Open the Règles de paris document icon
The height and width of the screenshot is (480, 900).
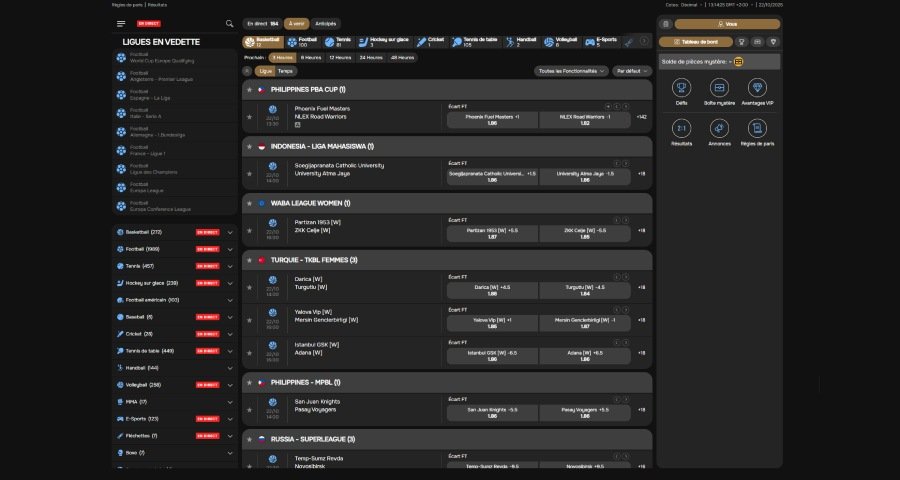[x=757, y=128]
